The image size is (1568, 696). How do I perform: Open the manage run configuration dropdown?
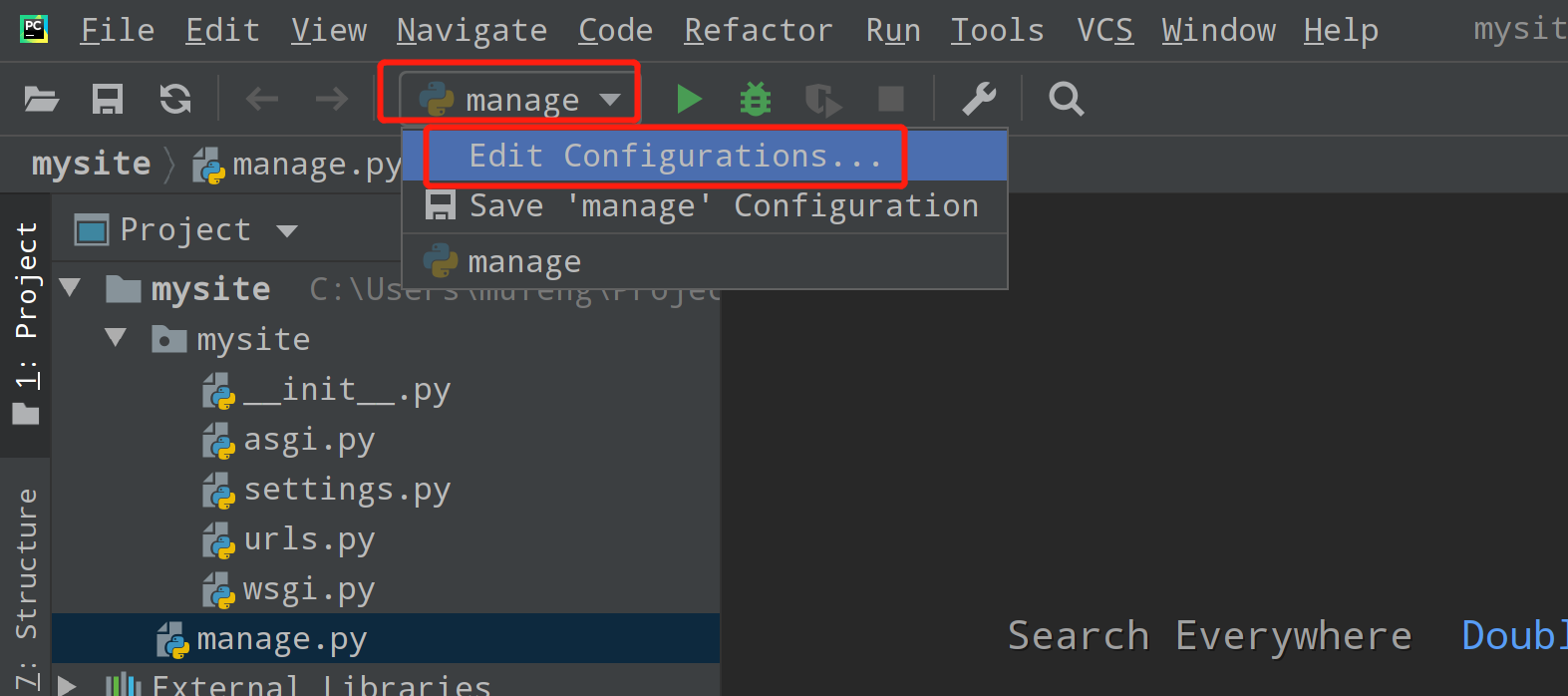(520, 100)
